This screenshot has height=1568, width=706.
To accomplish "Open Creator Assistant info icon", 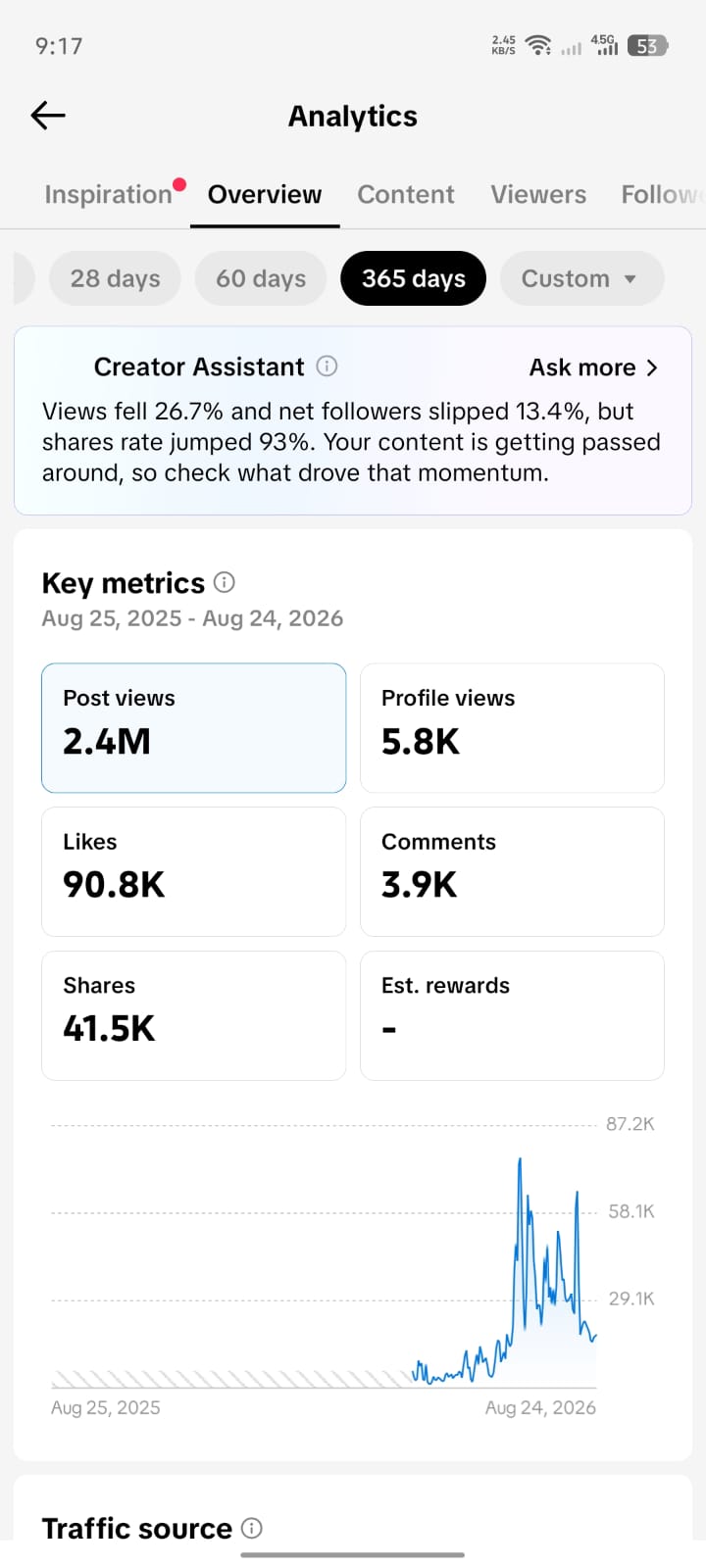I will [x=328, y=367].
